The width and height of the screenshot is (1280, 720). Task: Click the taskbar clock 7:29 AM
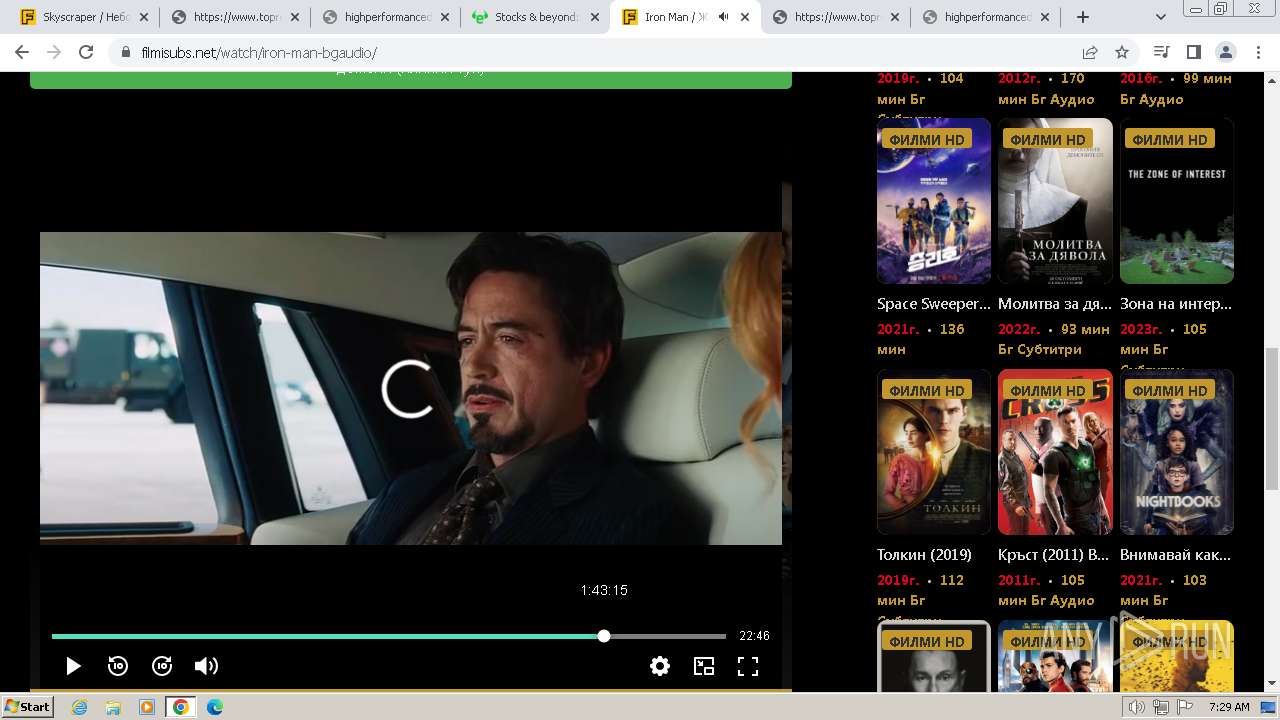coord(1229,707)
